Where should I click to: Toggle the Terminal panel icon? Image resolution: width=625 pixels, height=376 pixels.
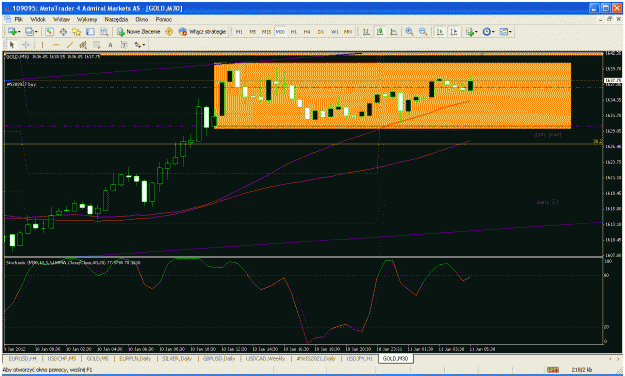coord(90,31)
